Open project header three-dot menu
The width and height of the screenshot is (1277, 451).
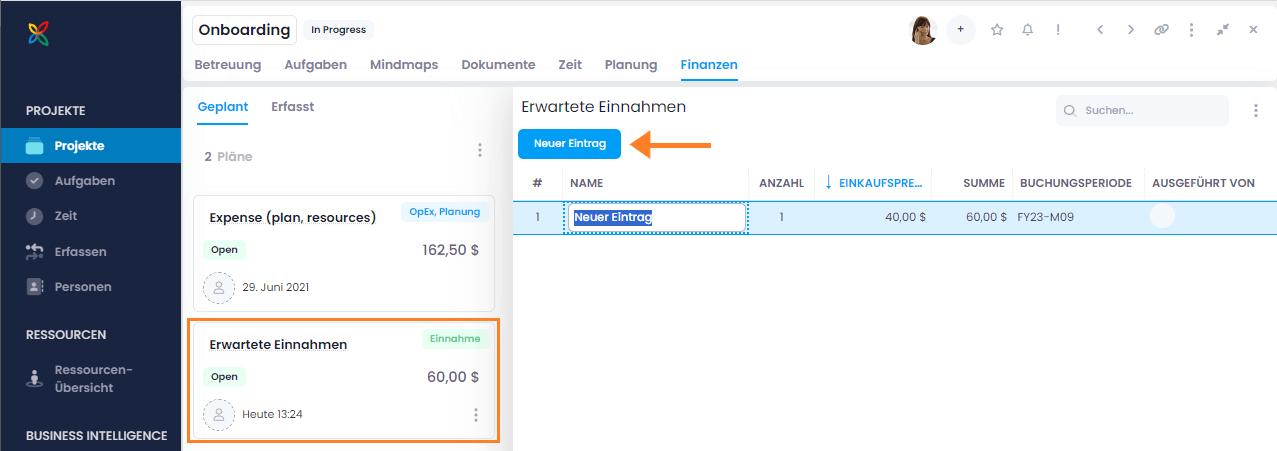1191,30
